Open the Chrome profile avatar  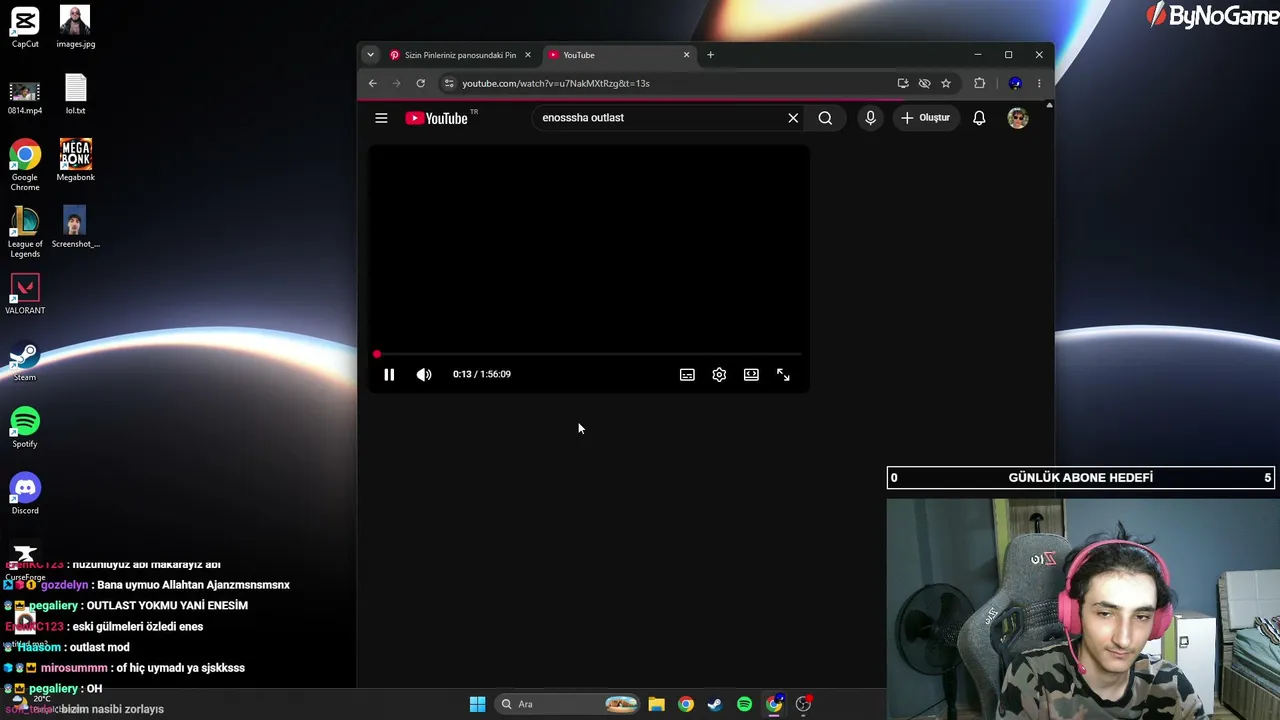click(1015, 83)
